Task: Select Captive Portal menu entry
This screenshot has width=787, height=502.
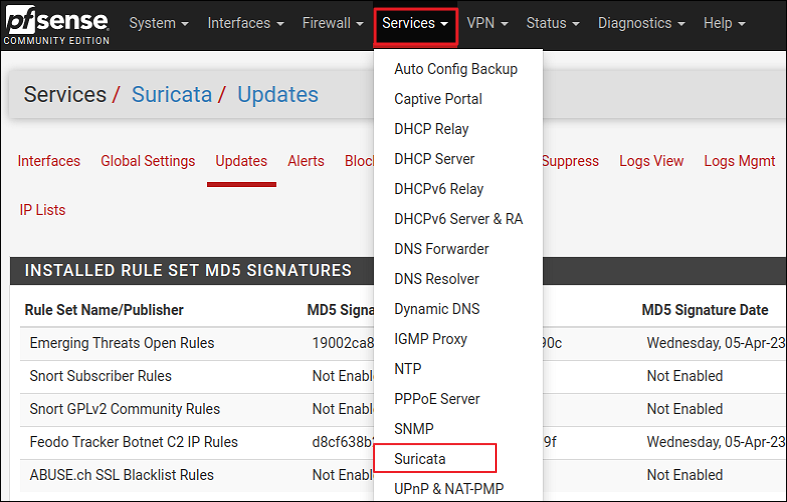Action: [438, 99]
